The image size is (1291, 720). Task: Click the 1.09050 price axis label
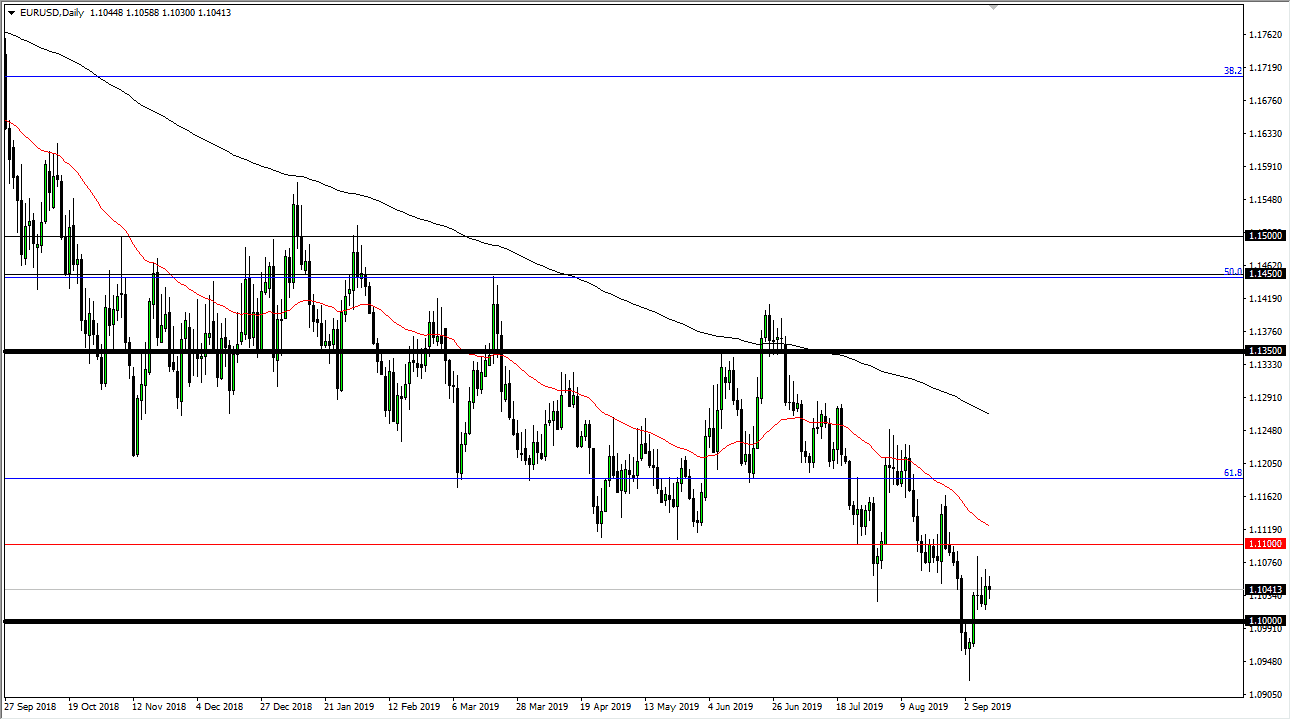click(1265, 695)
